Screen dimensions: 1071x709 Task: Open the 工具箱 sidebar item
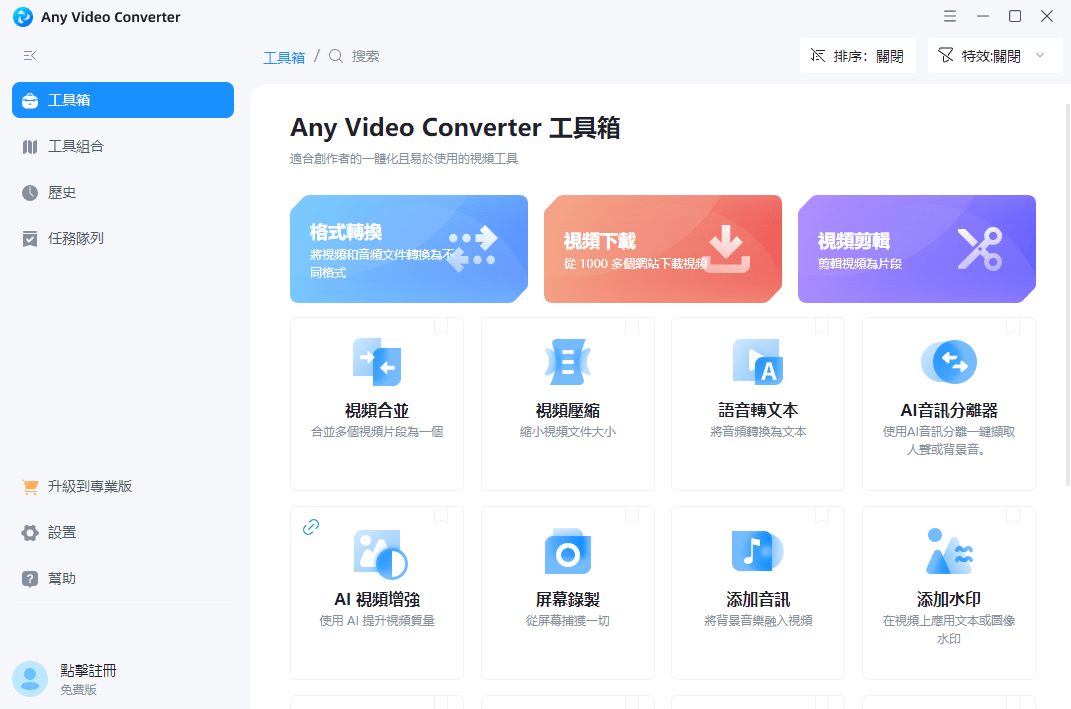[123, 100]
